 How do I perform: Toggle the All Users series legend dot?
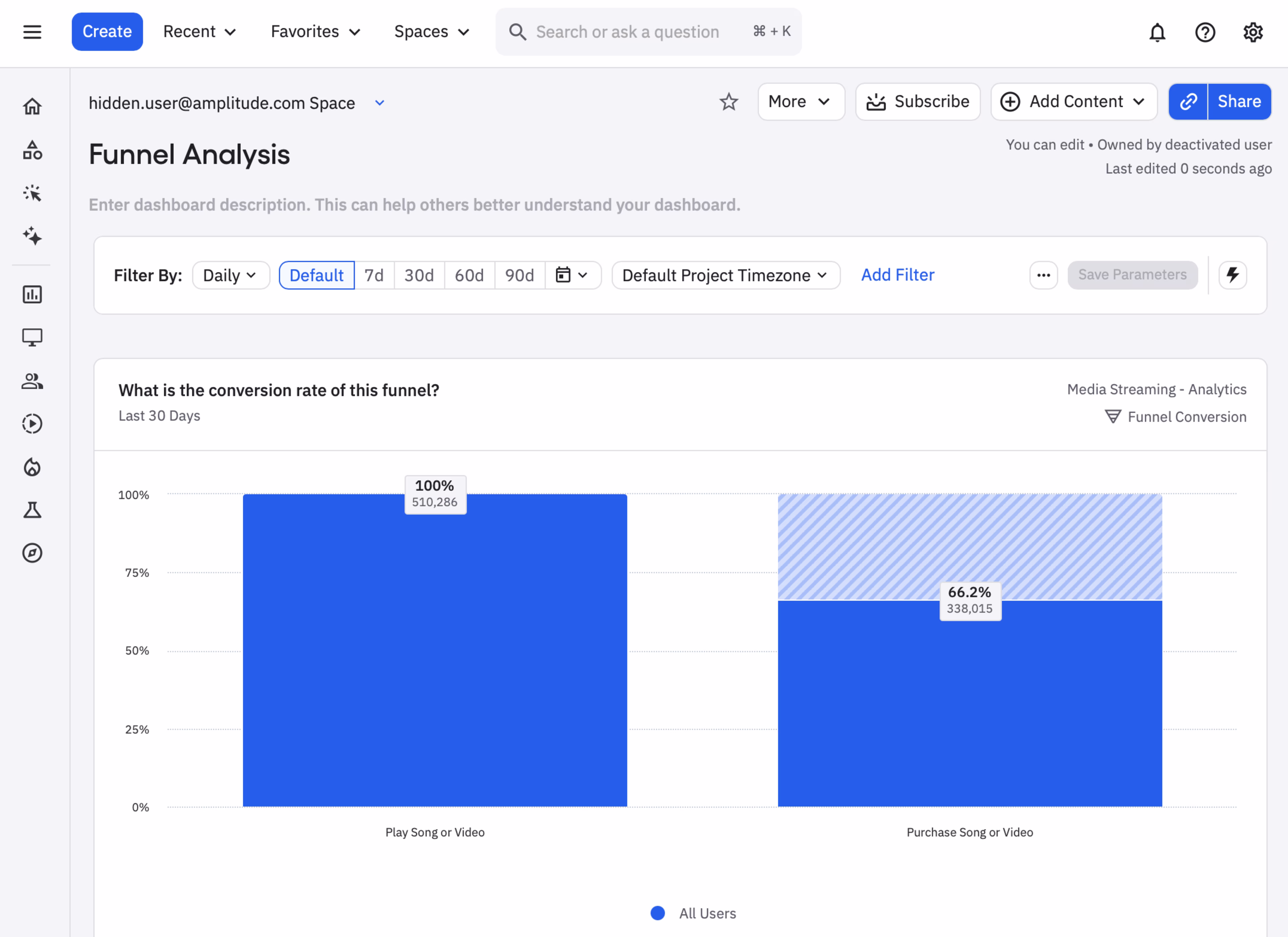(x=658, y=913)
